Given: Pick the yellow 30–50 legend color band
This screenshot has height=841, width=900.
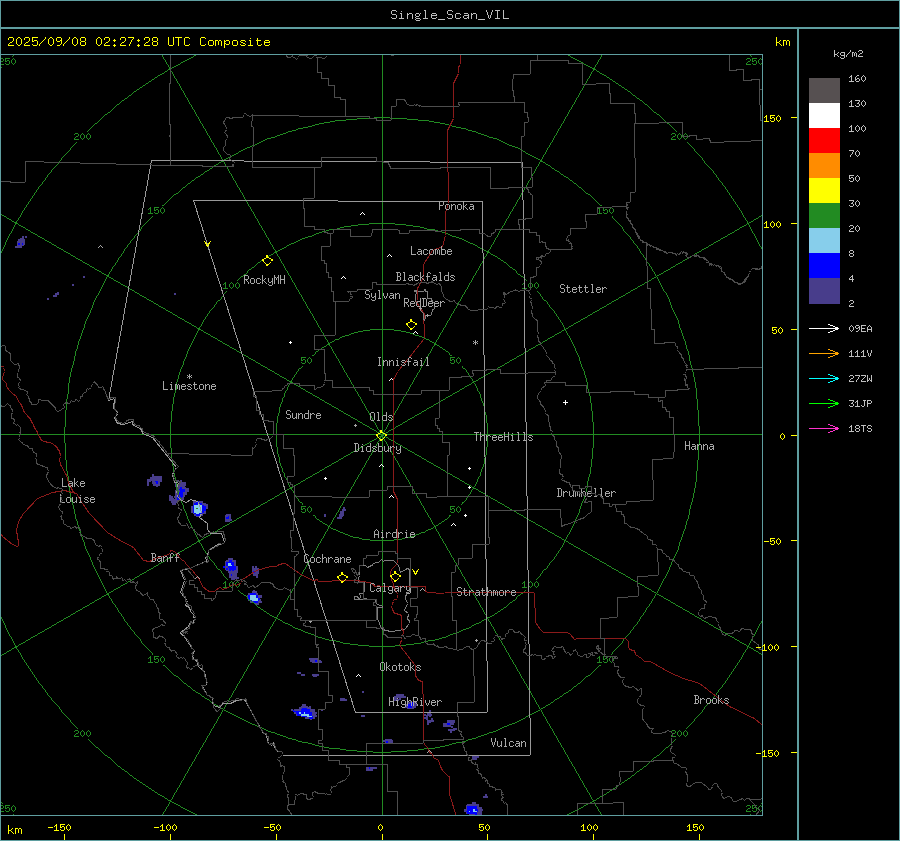Looking at the screenshot, I should click(824, 191).
